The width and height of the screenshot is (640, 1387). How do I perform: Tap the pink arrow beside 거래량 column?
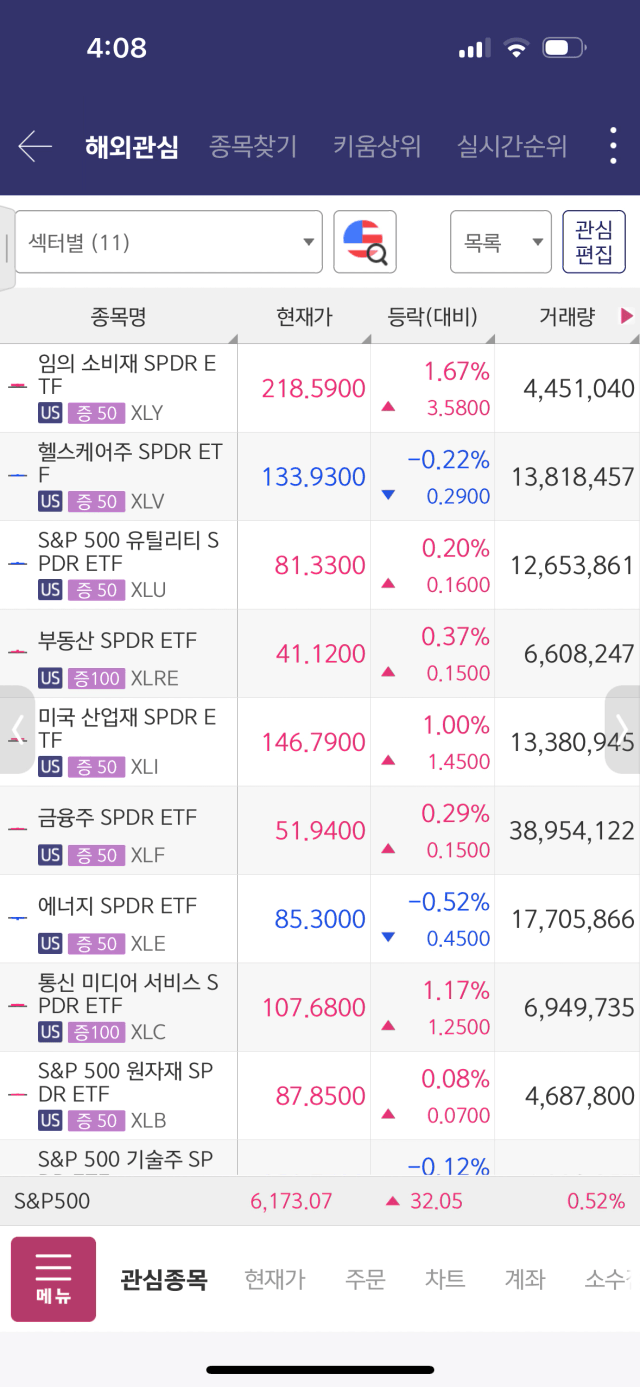(x=627, y=317)
